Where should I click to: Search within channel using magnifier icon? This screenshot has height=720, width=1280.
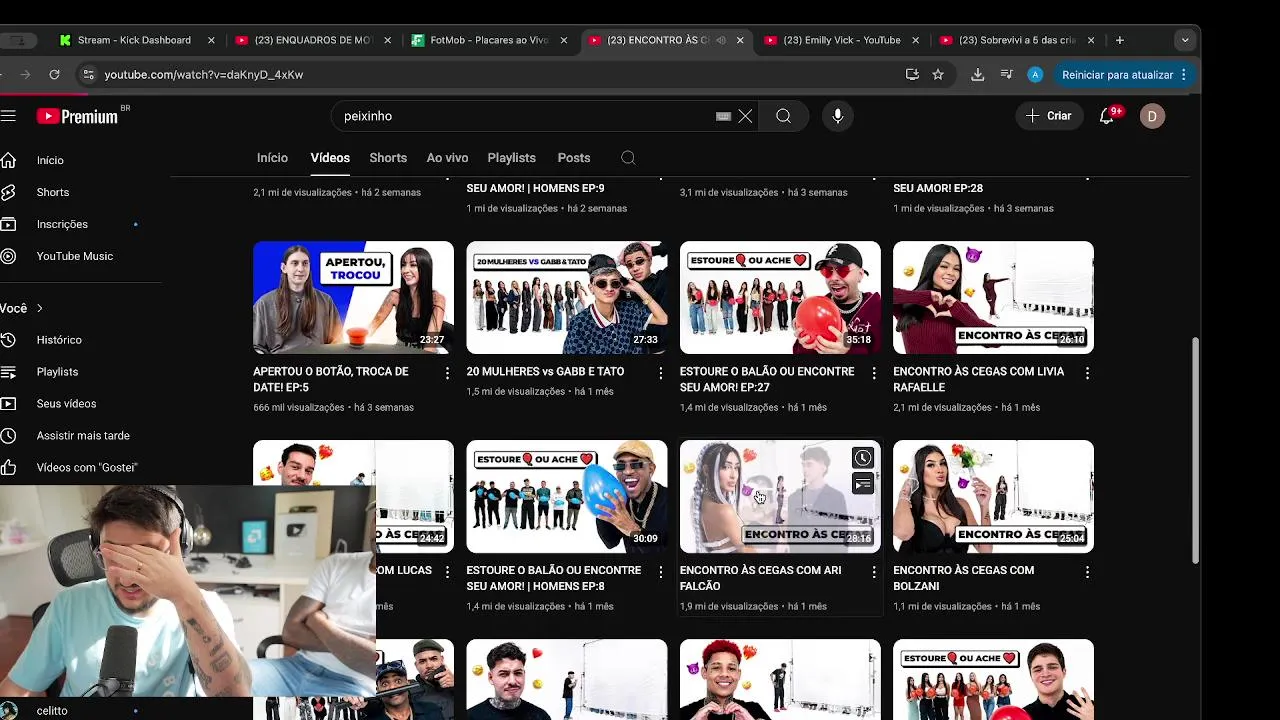628,158
